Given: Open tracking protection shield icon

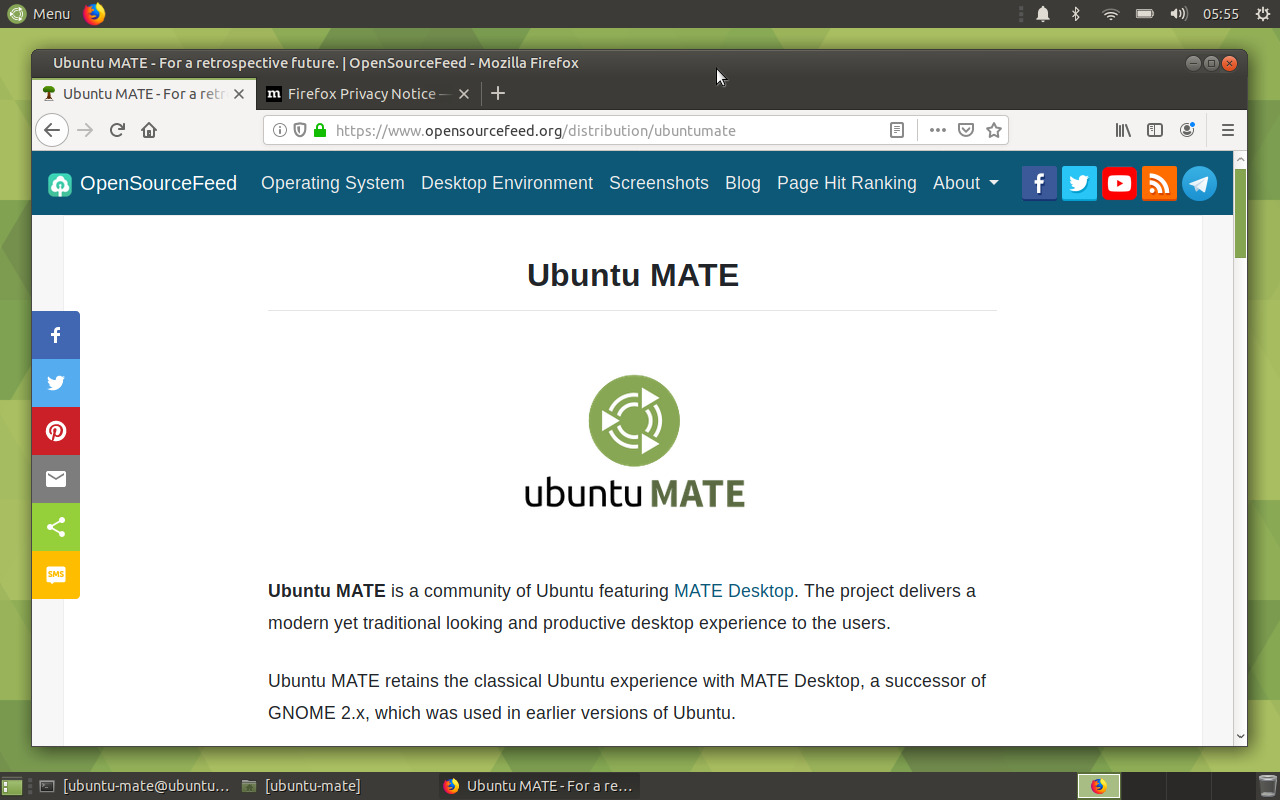Looking at the screenshot, I should click(x=300, y=130).
